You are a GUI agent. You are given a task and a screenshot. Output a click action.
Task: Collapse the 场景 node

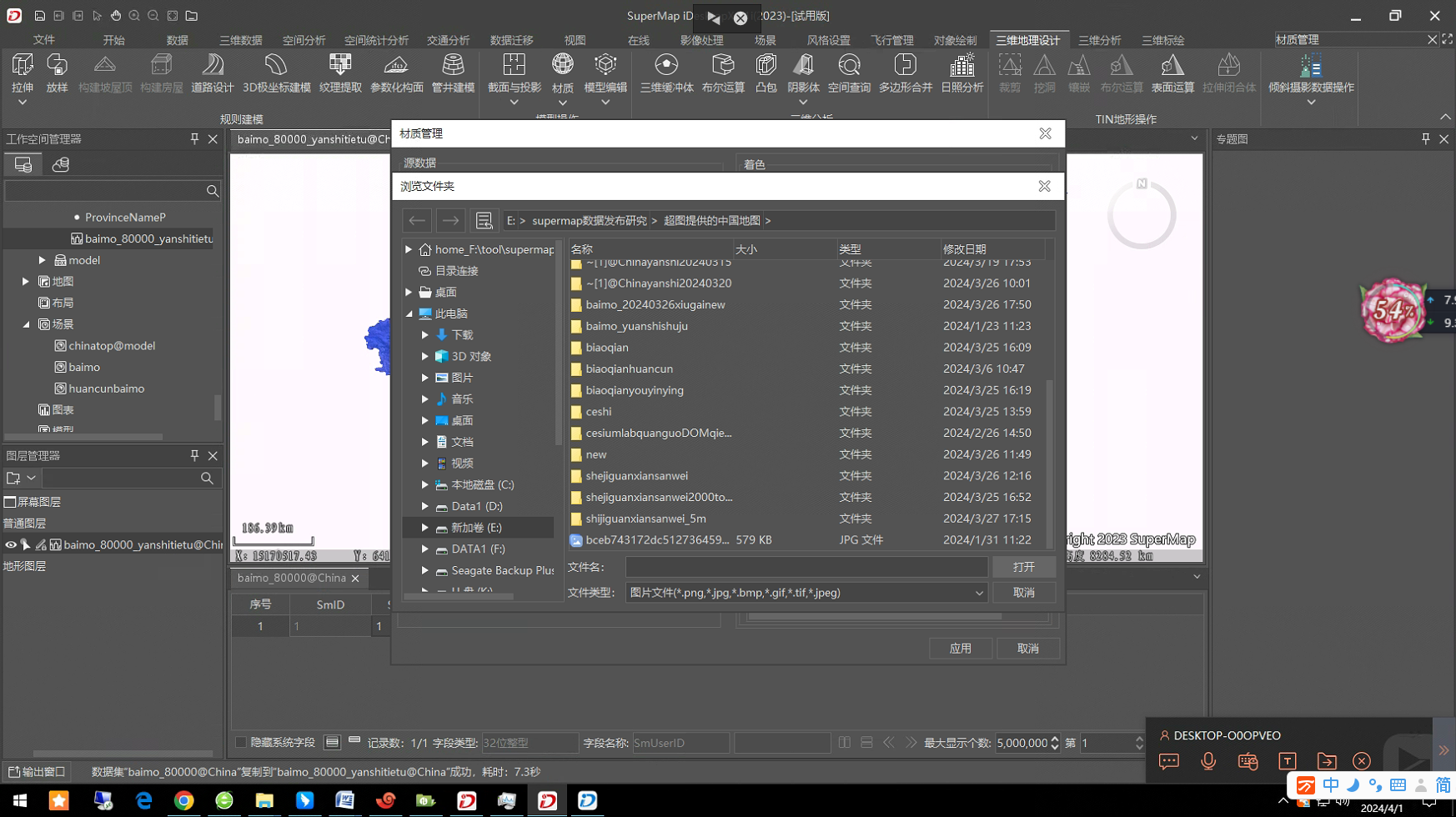[26, 324]
